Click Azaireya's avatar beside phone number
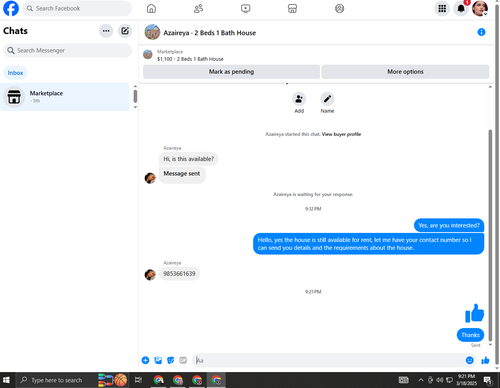This screenshot has height=388, width=500. [x=150, y=275]
